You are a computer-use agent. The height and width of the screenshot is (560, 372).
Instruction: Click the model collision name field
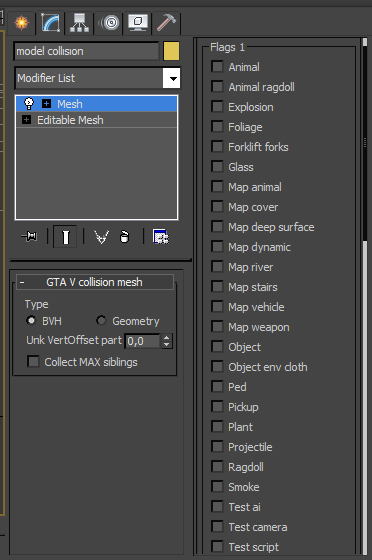coord(86,51)
